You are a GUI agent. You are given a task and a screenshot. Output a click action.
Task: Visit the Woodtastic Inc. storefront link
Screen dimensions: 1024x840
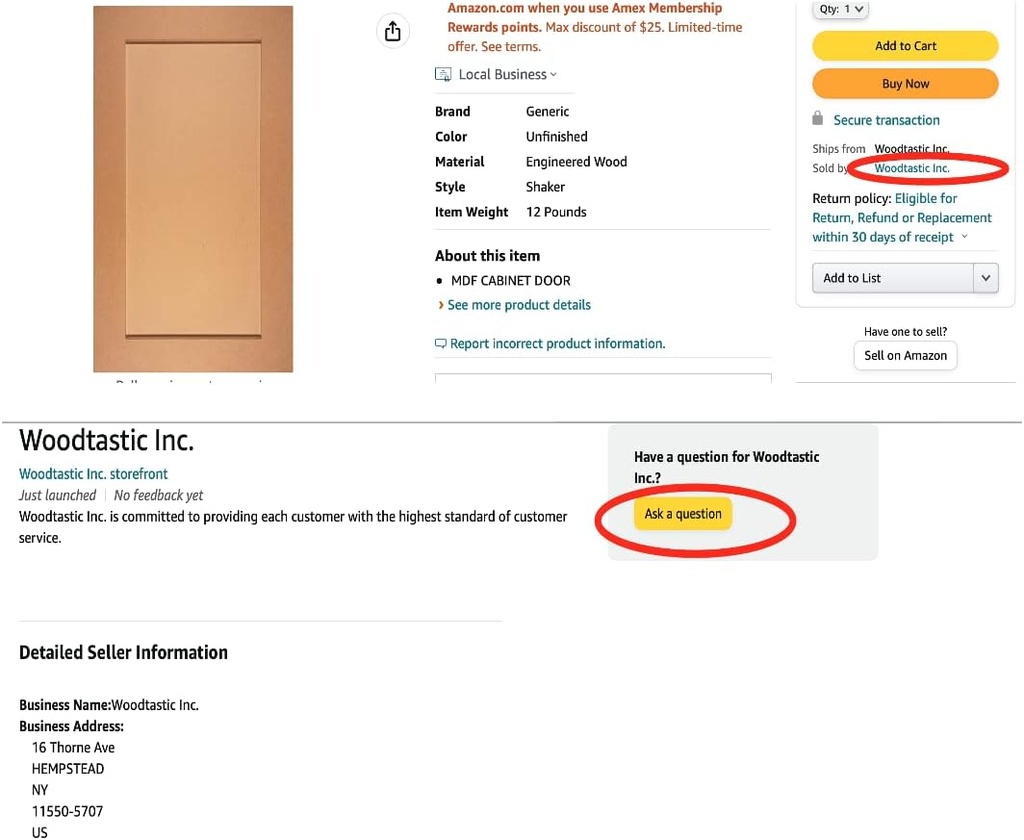click(93, 474)
